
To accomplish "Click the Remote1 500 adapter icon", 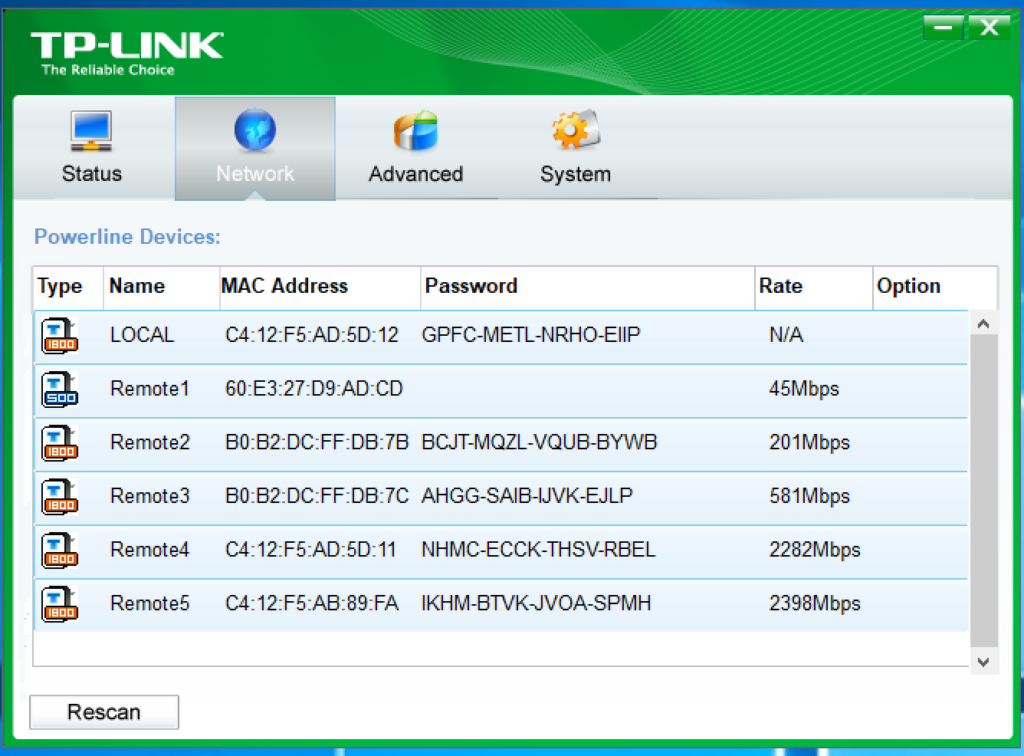I will tap(59, 389).
